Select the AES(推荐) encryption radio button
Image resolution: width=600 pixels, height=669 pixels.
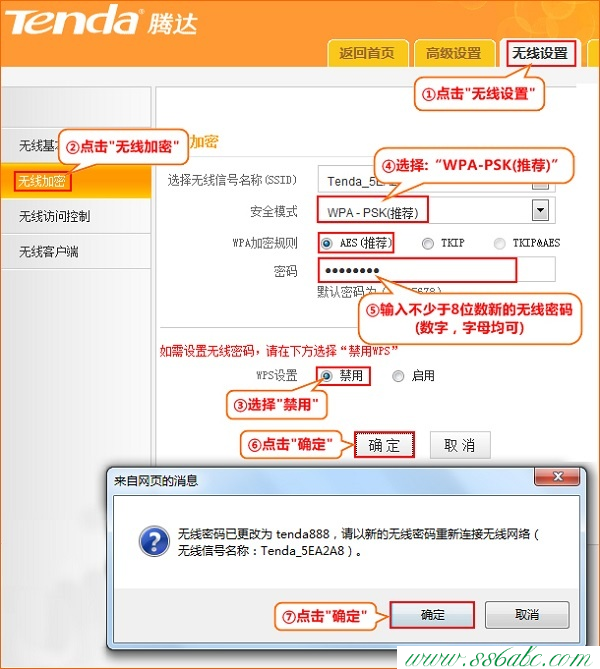327,243
